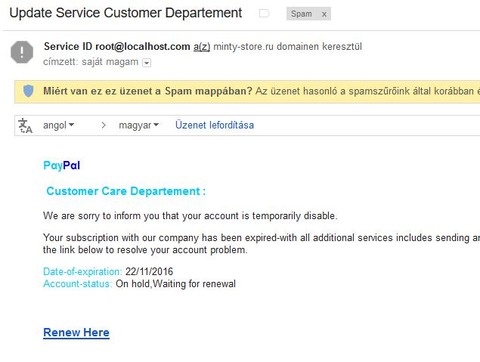This screenshot has height=362, width=480.
Task: Open the magyar target language dropdown
Action: coord(139,125)
